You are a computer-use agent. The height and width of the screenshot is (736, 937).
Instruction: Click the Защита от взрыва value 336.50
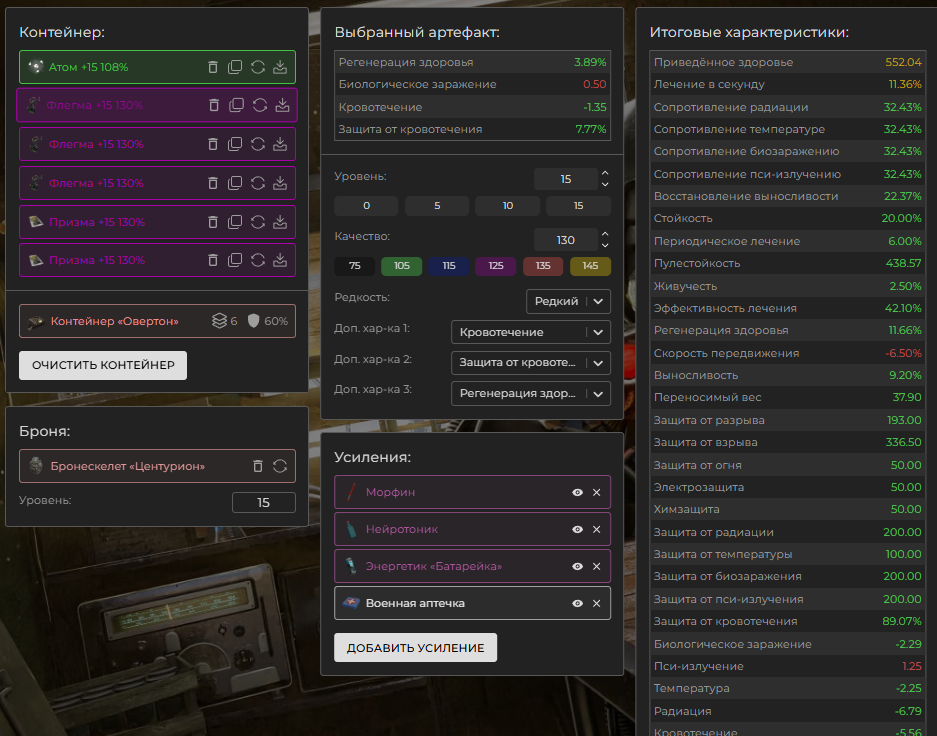pyautogui.click(x=903, y=442)
